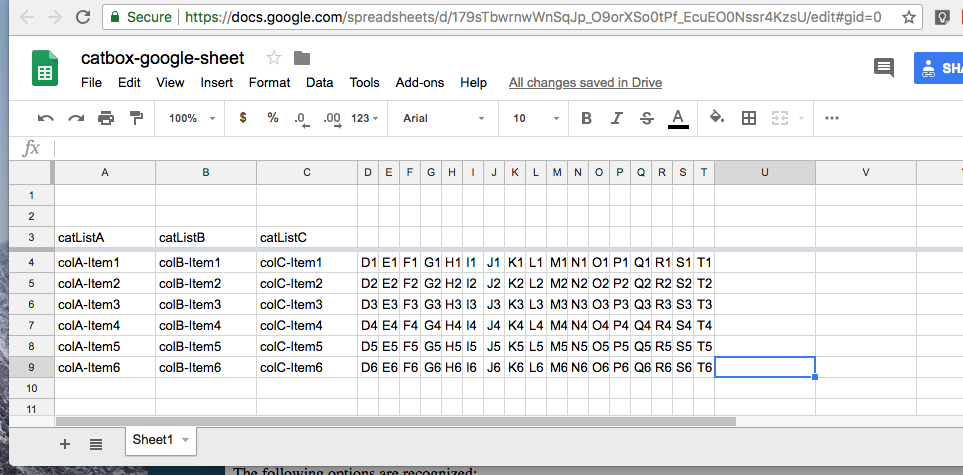Click the move to folder icon
This screenshot has width=963, height=475.
[302, 58]
